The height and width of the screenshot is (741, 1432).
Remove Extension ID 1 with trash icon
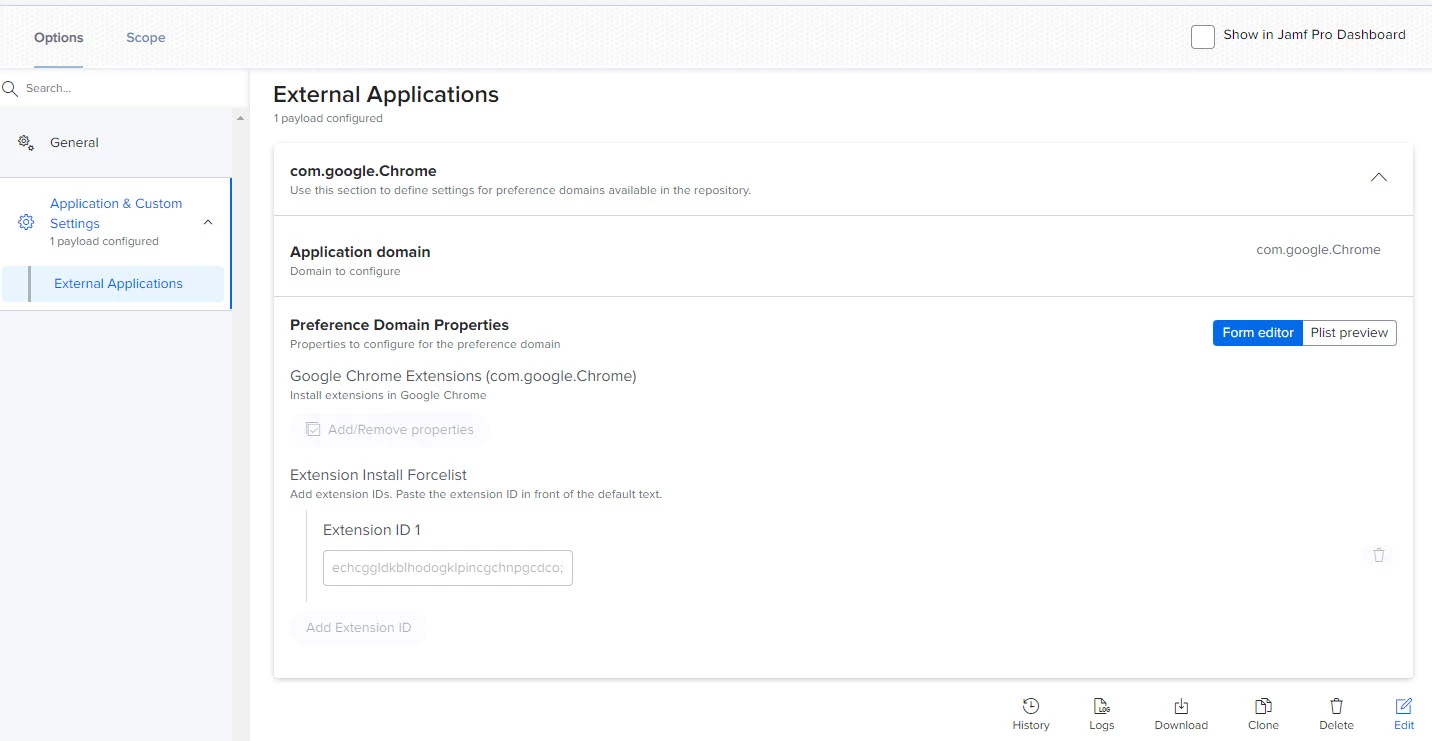pos(1379,555)
